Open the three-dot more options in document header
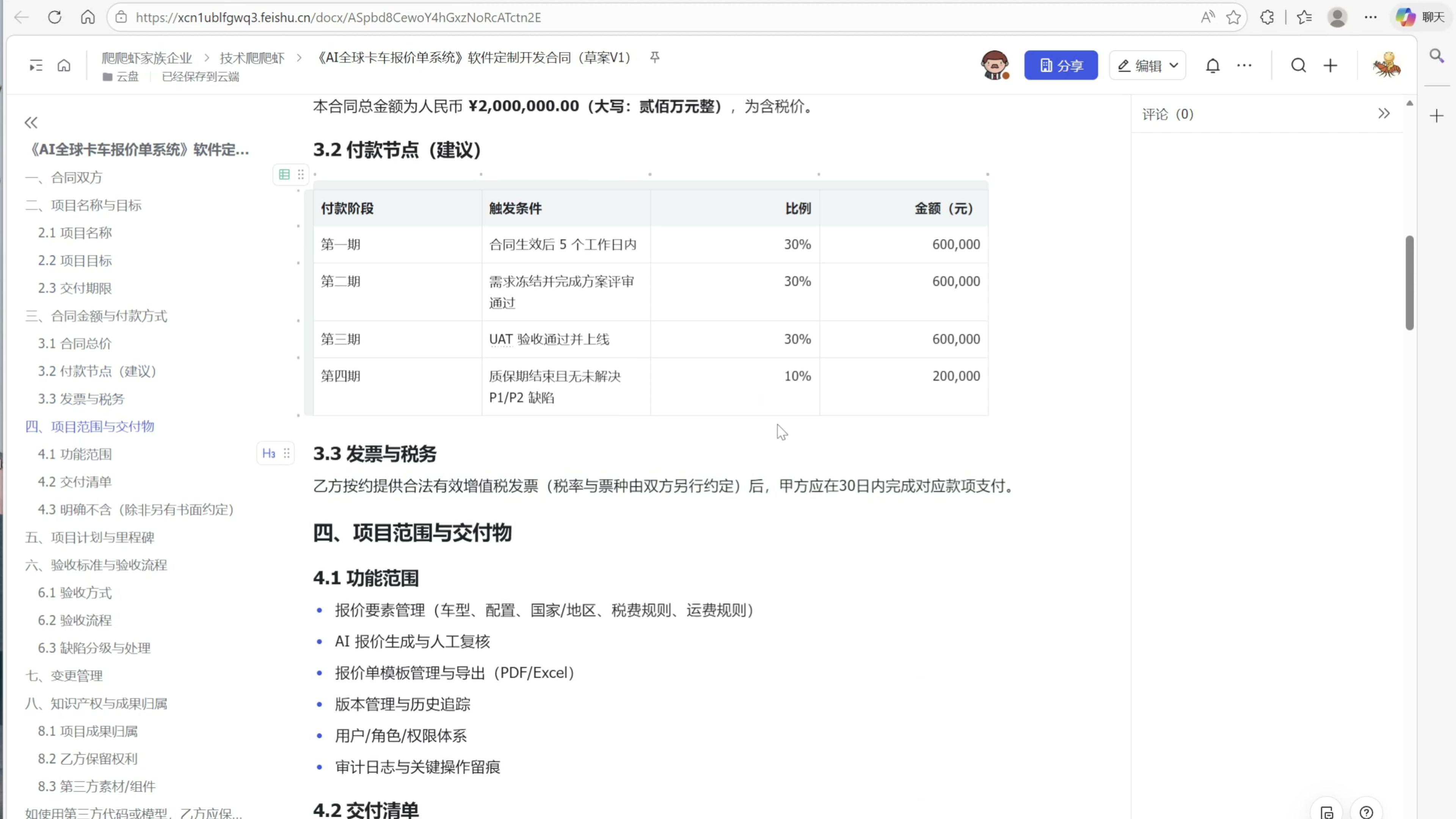 (1244, 66)
